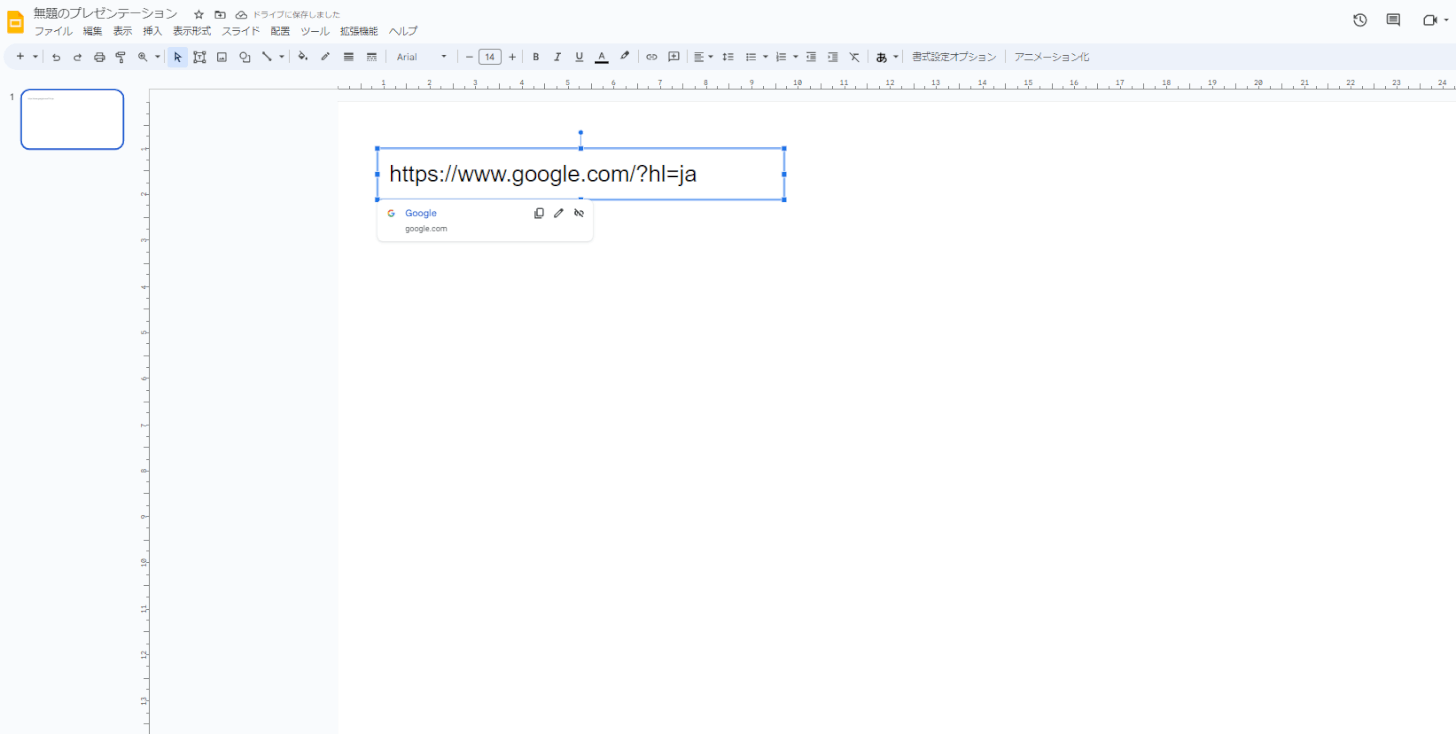The height and width of the screenshot is (734, 1456).
Task: Open 拡張機能 menu
Action: [359, 31]
